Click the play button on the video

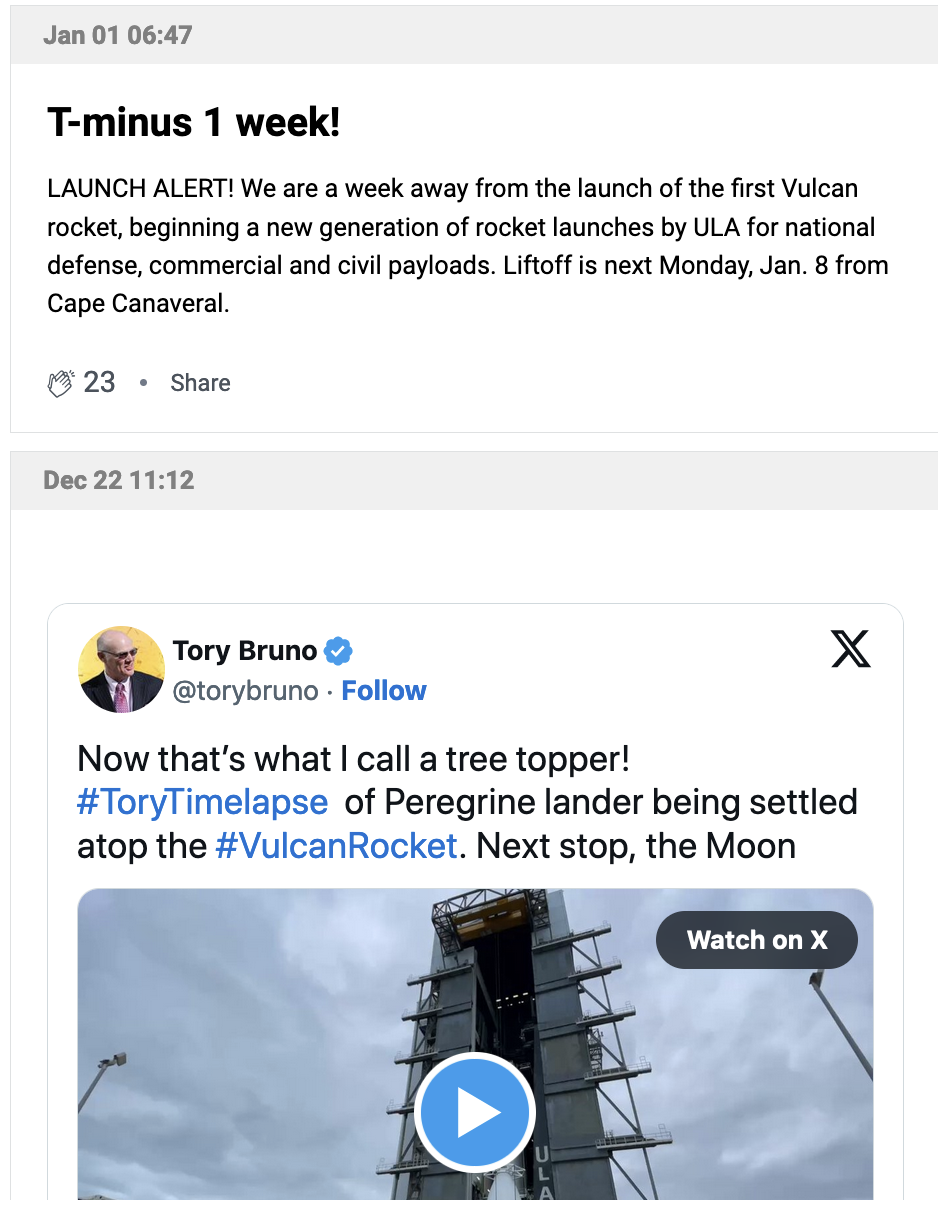[474, 1112]
